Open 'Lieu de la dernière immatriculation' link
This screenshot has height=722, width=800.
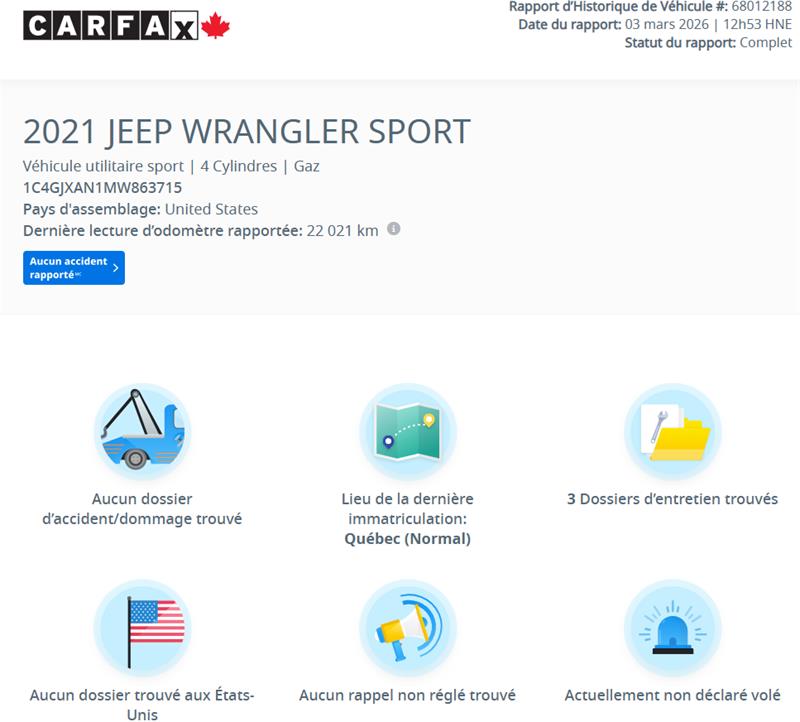(408, 518)
